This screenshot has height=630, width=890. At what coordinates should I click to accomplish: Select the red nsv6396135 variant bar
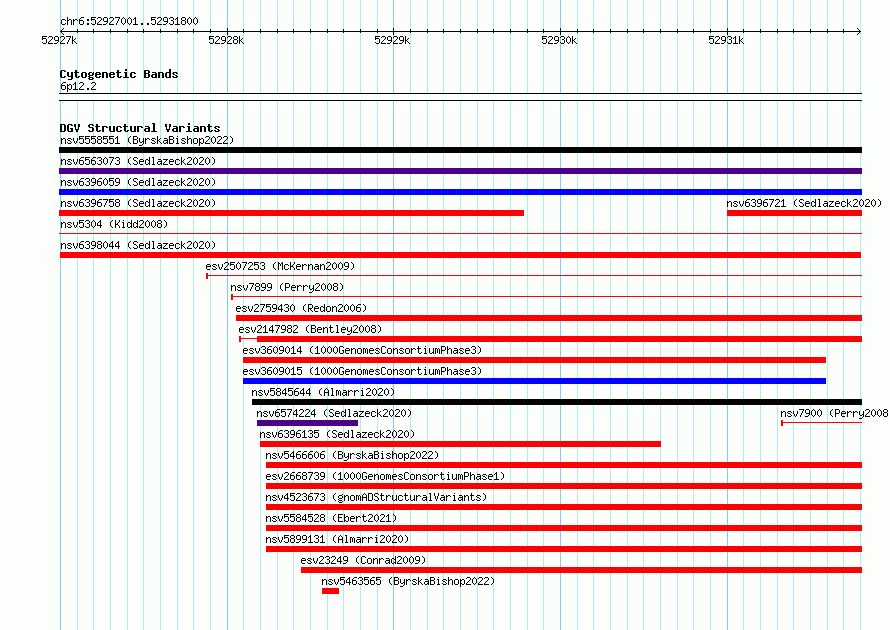[x=460, y=444]
